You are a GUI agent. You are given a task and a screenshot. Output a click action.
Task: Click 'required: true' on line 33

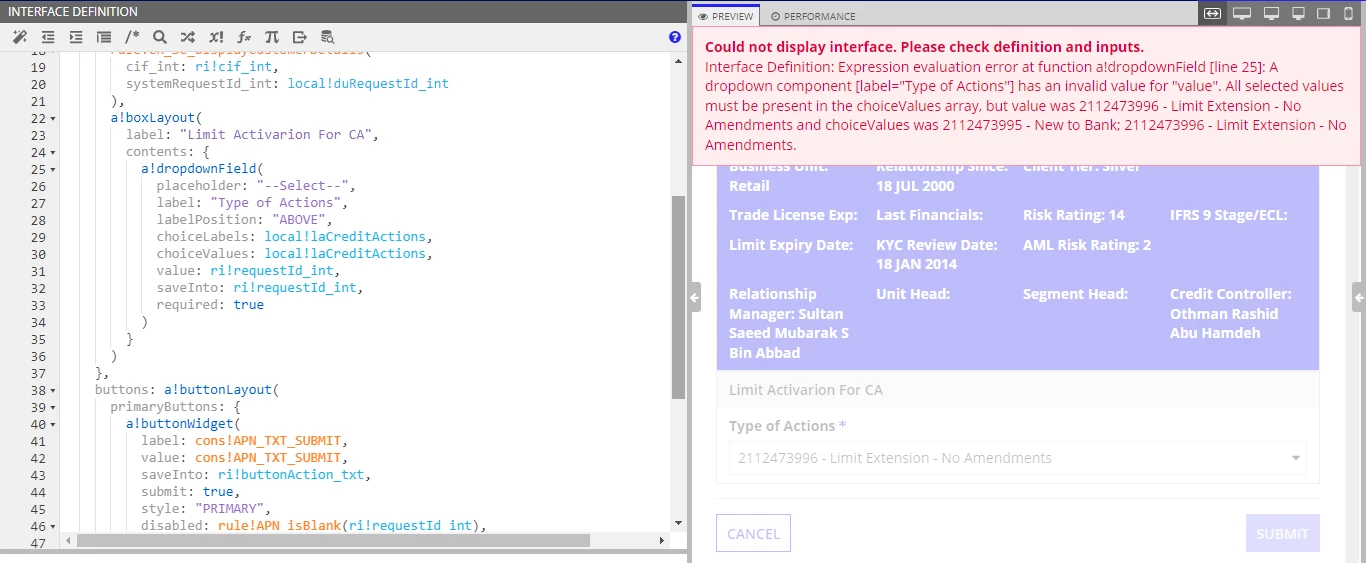(x=210, y=305)
